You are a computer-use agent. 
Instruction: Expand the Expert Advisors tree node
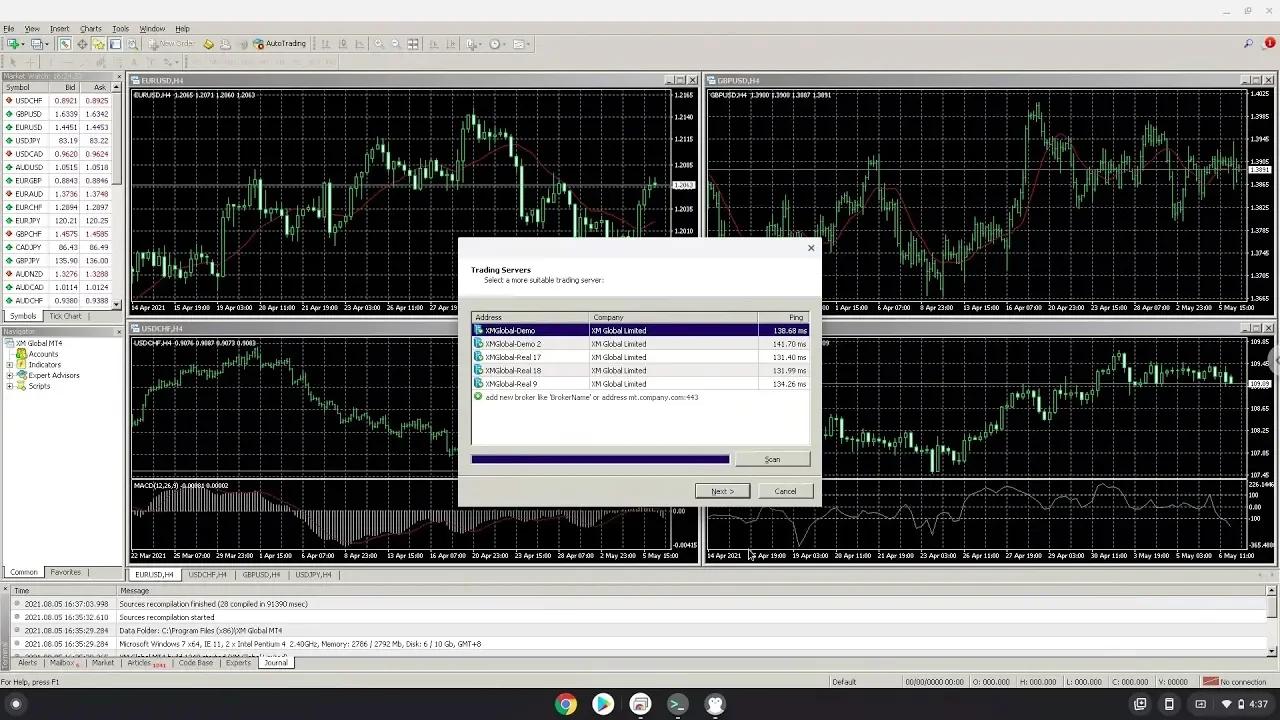pos(10,375)
